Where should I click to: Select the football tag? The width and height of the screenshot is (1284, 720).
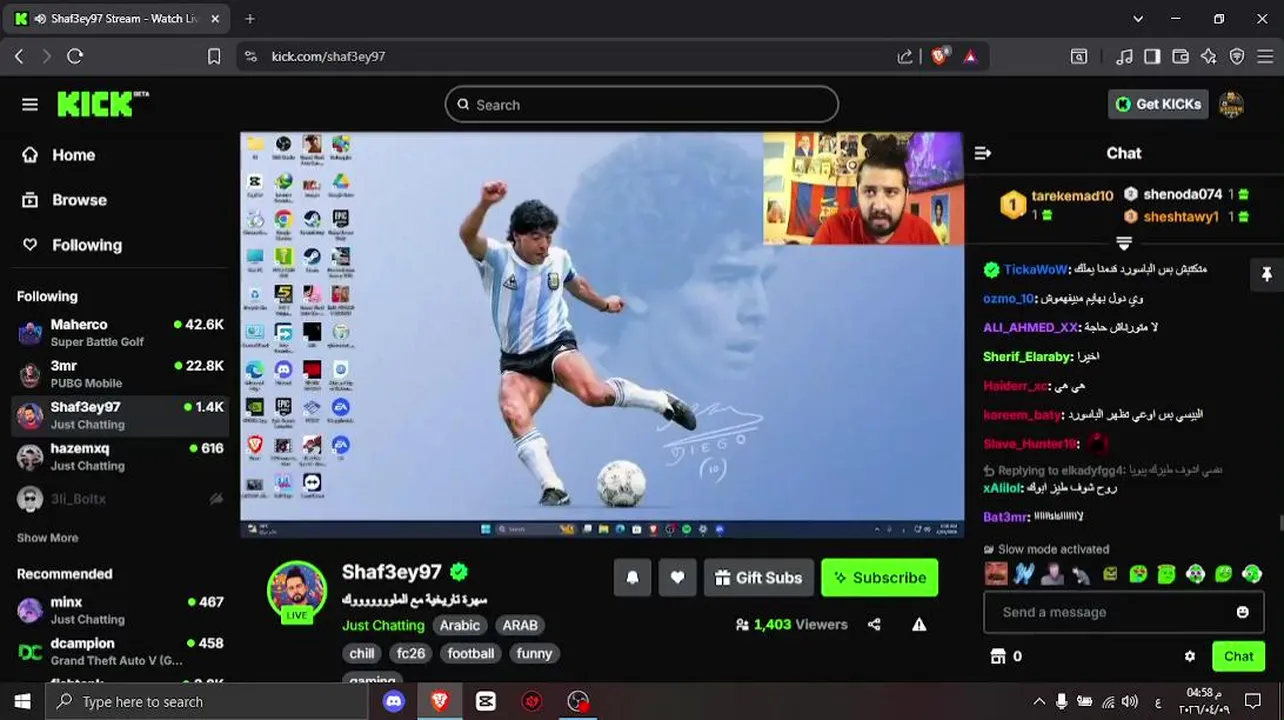471,653
